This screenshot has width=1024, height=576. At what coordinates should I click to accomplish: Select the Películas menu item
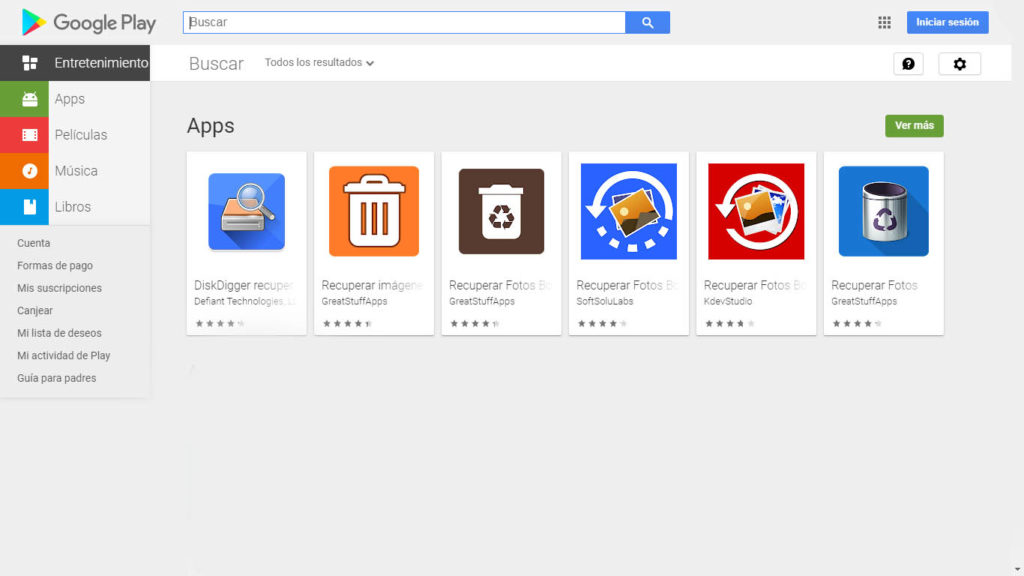[75, 135]
